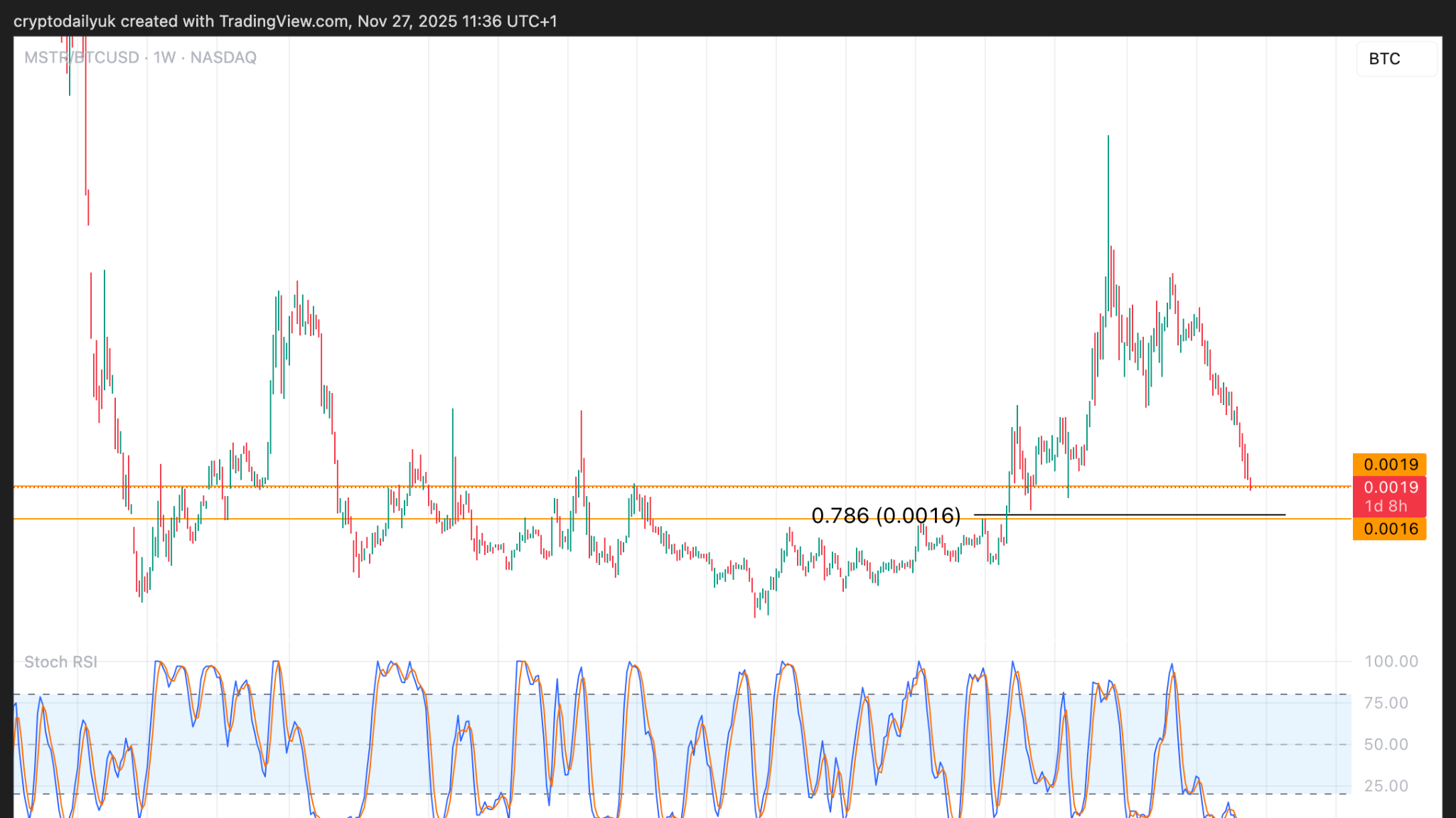Click the 25.00 Stoch RSI scale value

pyautogui.click(x=1386, y=786)
